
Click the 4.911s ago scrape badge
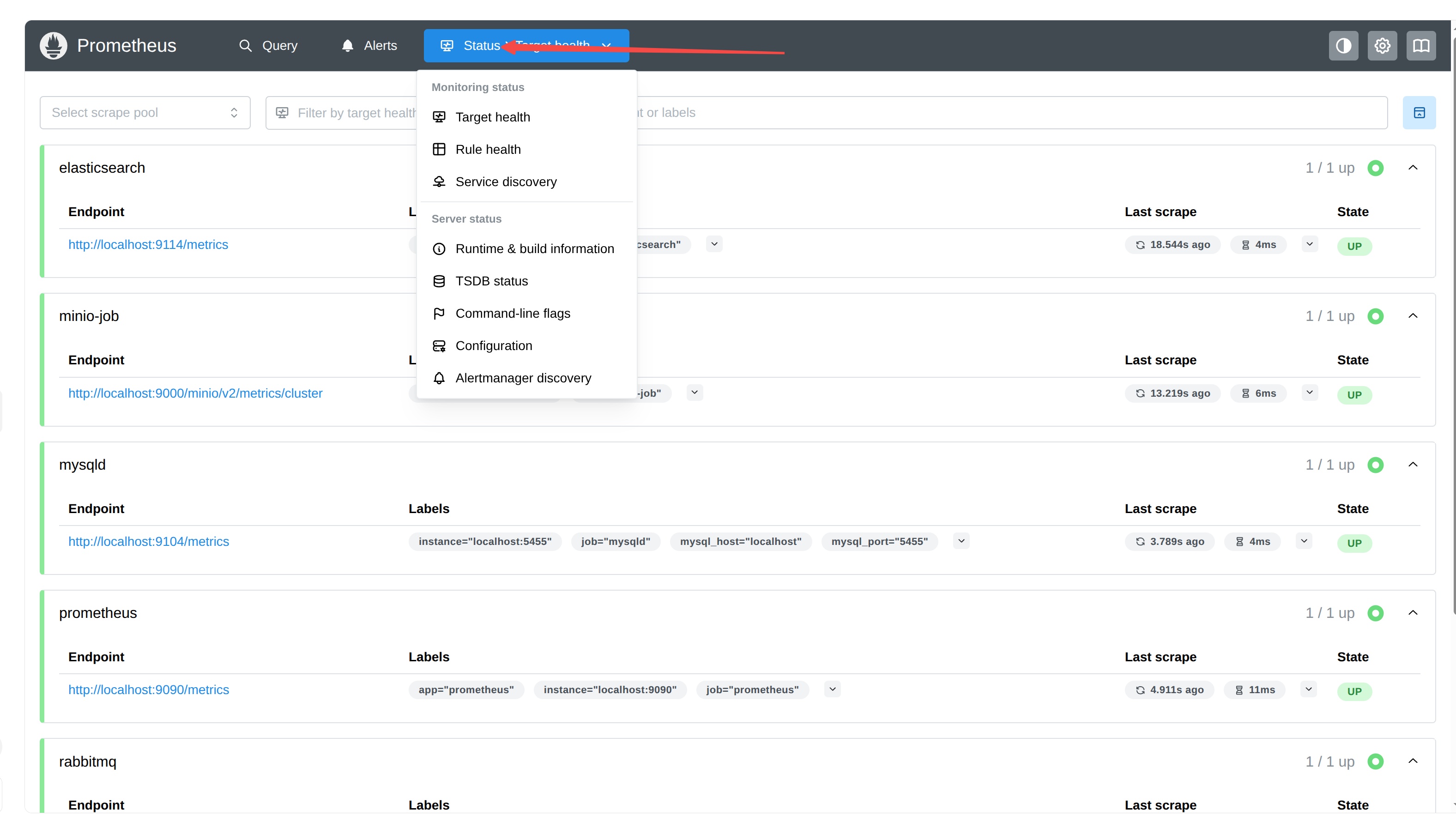(x=1169, y=690)
